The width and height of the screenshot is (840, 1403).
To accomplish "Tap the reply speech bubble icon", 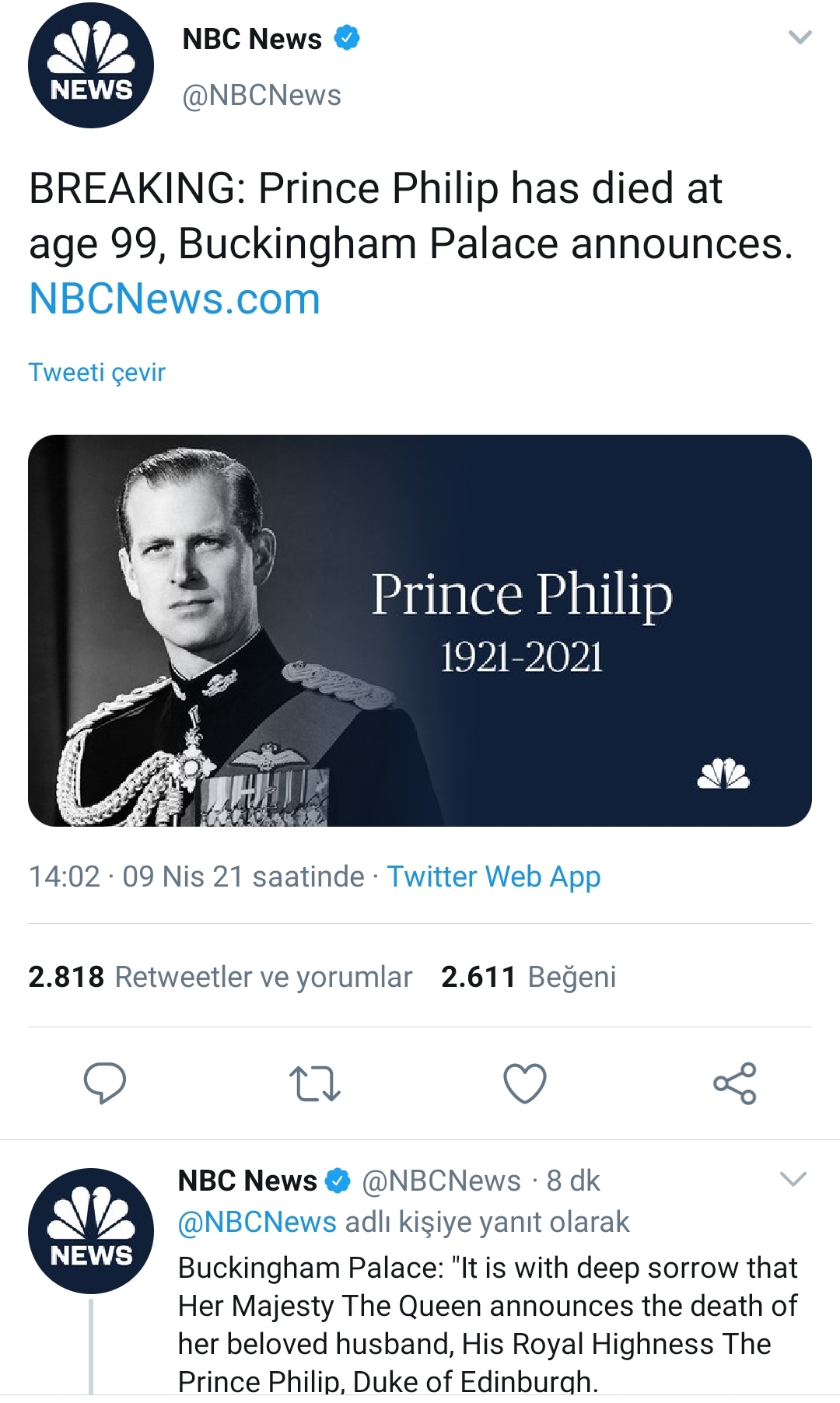I will (x=104, y=1083).
